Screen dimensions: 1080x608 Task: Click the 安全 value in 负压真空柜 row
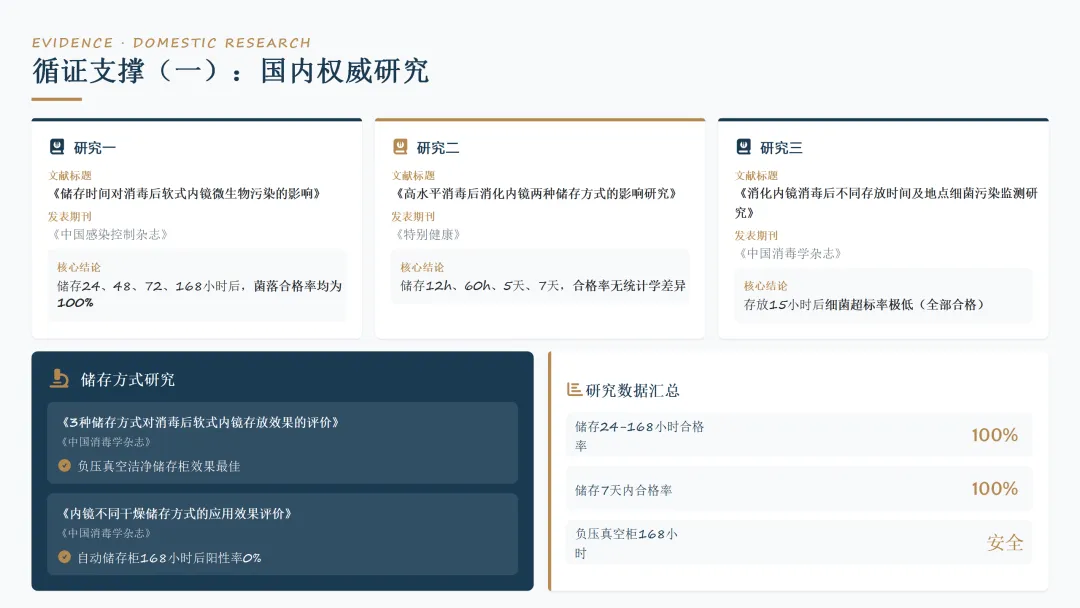click(x=1005, y=543)
